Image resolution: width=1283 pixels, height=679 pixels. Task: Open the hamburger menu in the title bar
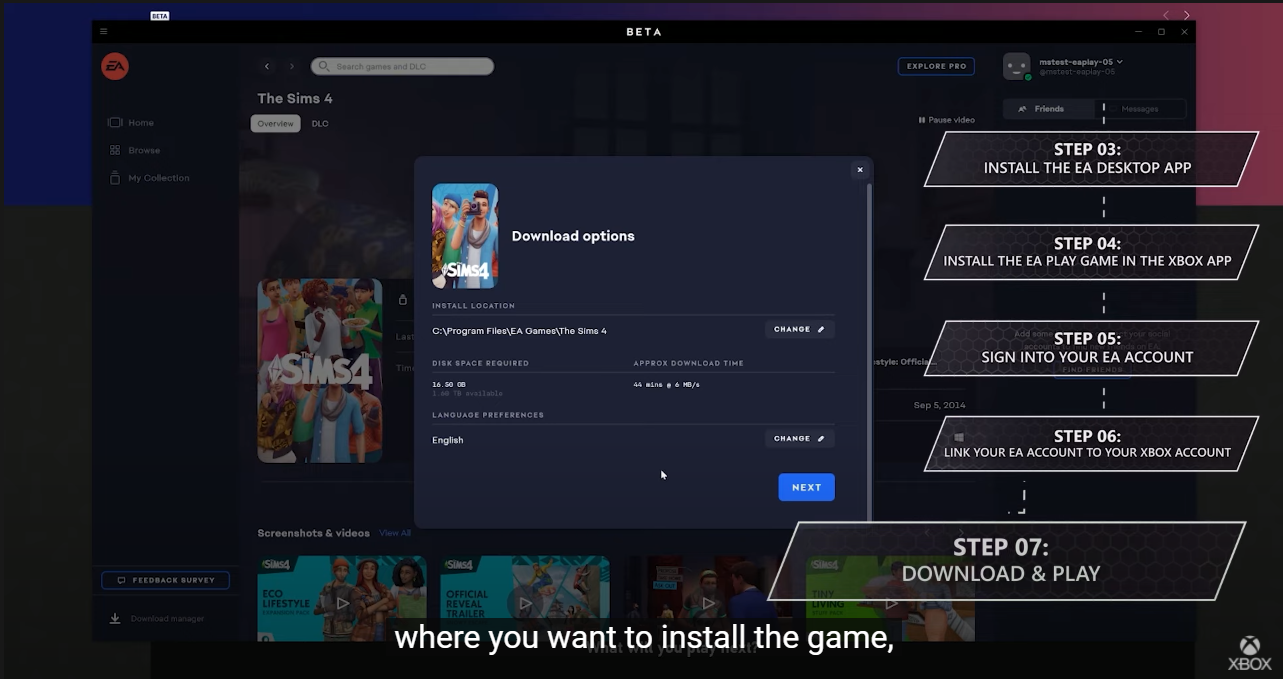[103, 32]
